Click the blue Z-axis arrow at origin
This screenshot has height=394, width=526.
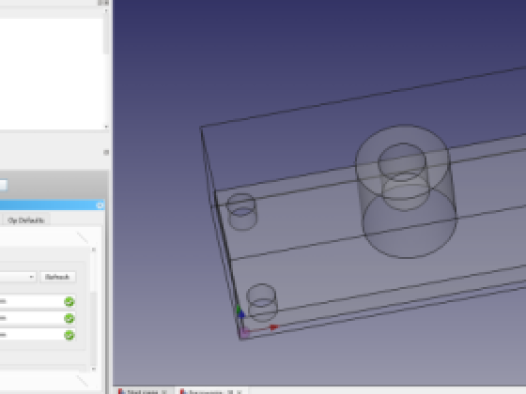tap(241, 314)
